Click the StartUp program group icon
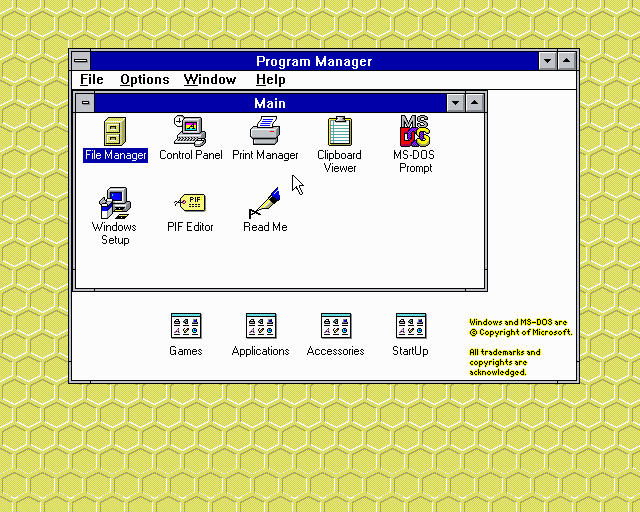The image size is (640, 512). pos(410,326)
